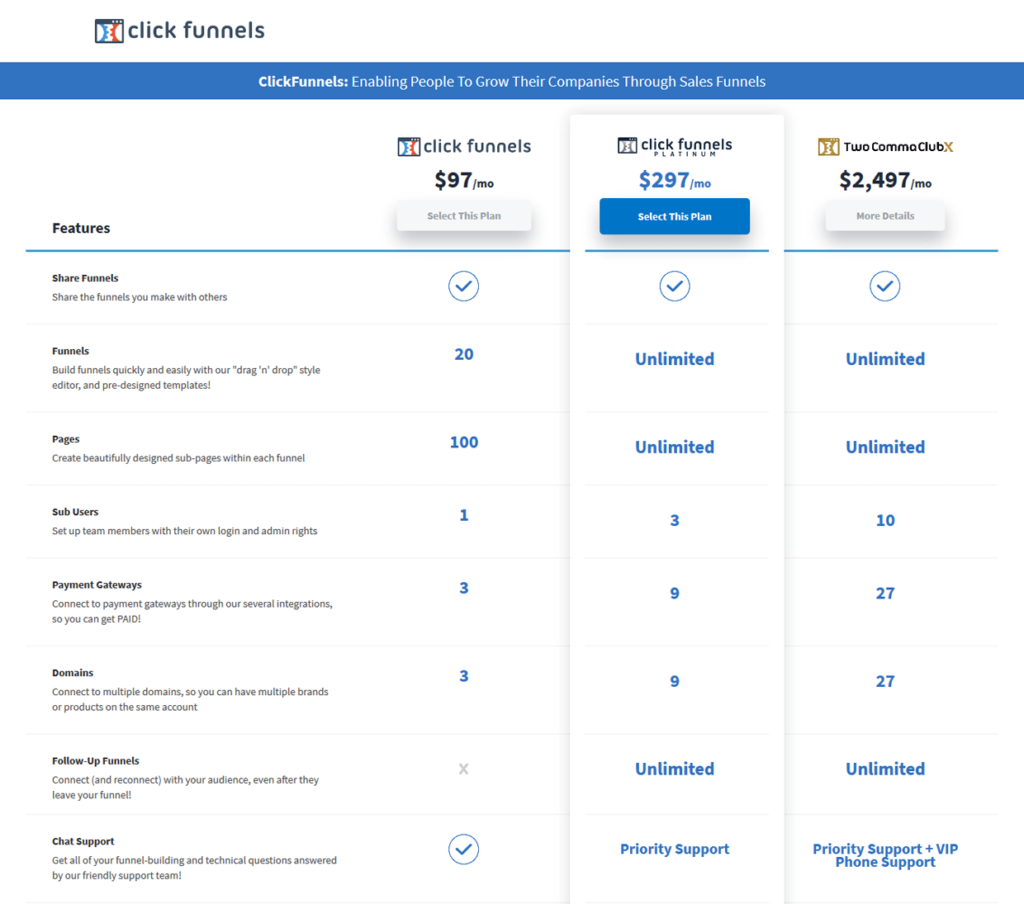Image resolution: width=1024 pixels, height=904 pixels.
Task: Click Pages Unlimited in Two Comma Club X column
Action: tap(885, 447)
